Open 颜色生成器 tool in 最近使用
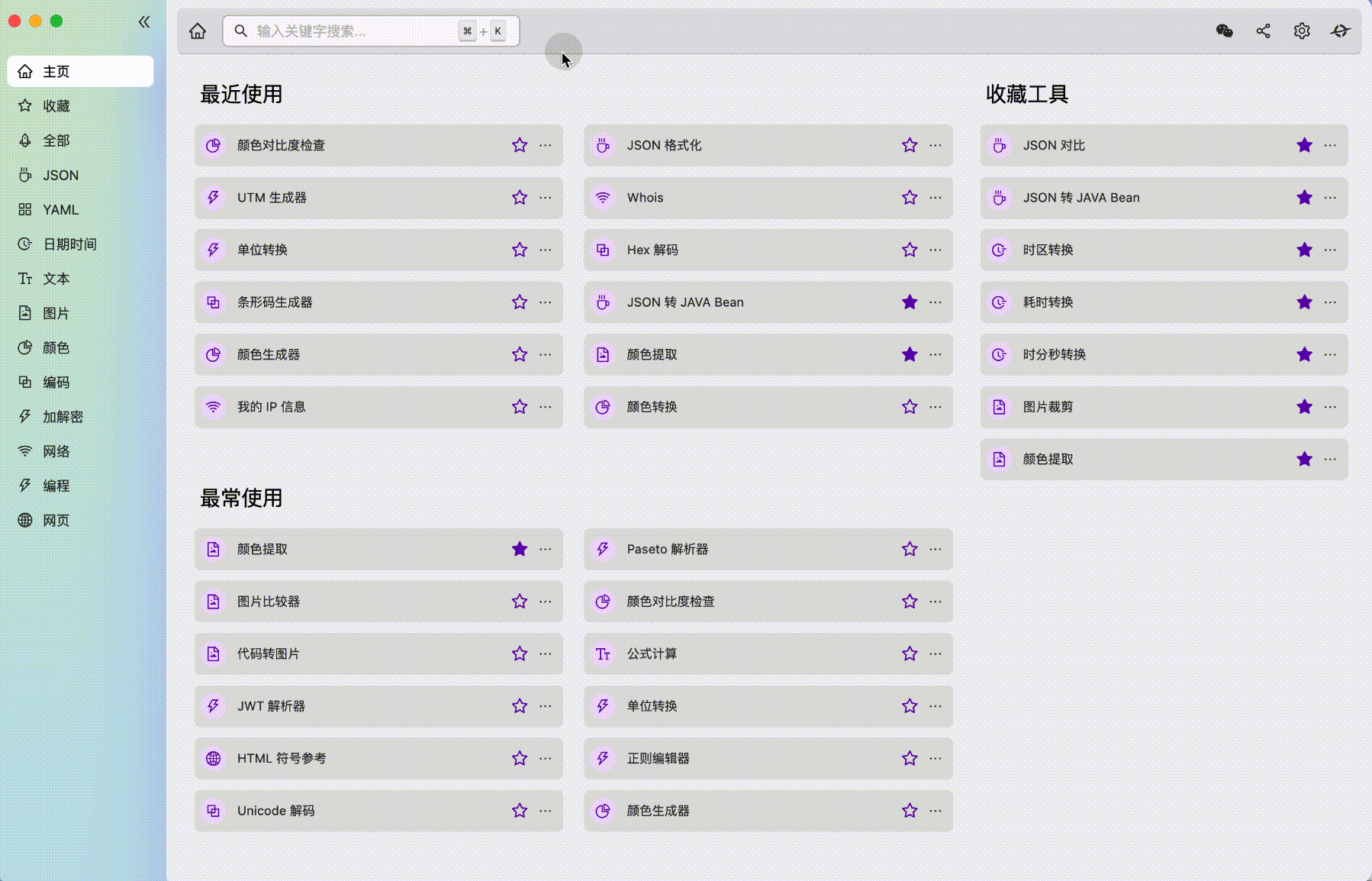This screenshot has width=1372, height=881. coord(378,354)
